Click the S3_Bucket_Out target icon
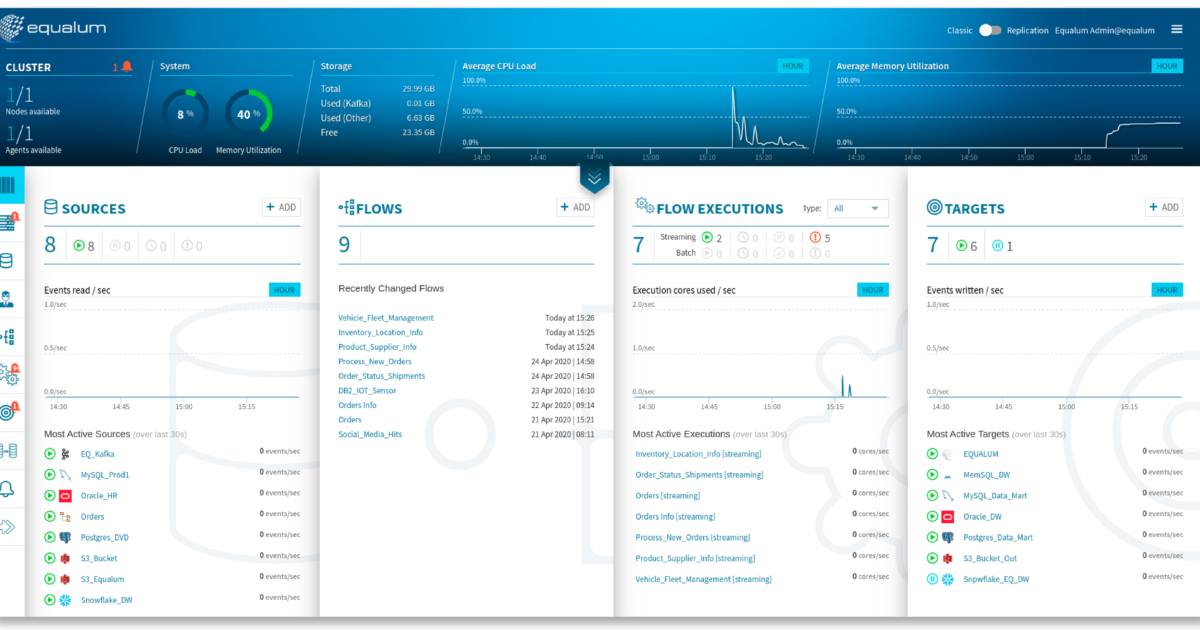This screenshot has width=1200, height=630. click(x=948, y=558)
